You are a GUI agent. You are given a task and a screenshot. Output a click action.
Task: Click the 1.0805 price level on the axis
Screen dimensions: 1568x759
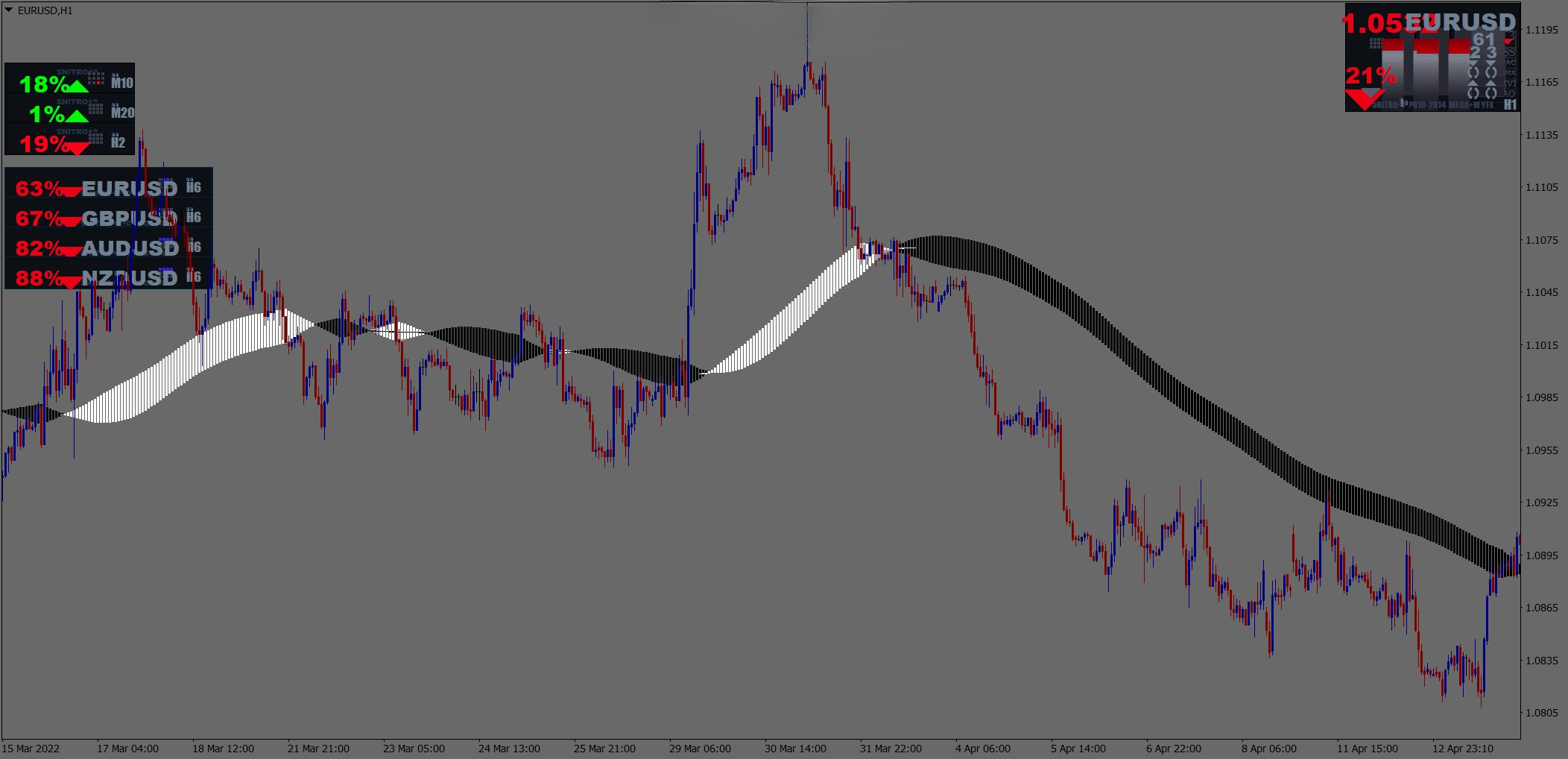pos(1542,713)
